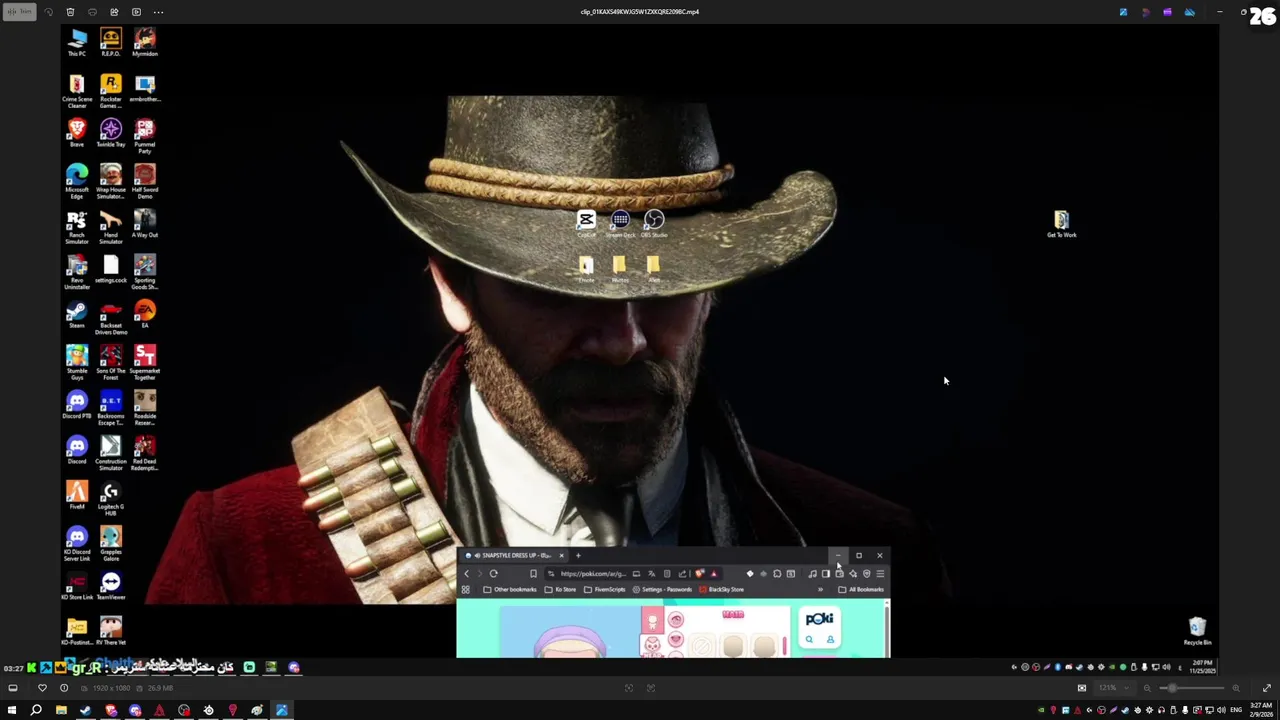This screenshot has height=720, width=1280.
Task: Expand the bookmarks overflow chevron
Action: pos(821,590)
